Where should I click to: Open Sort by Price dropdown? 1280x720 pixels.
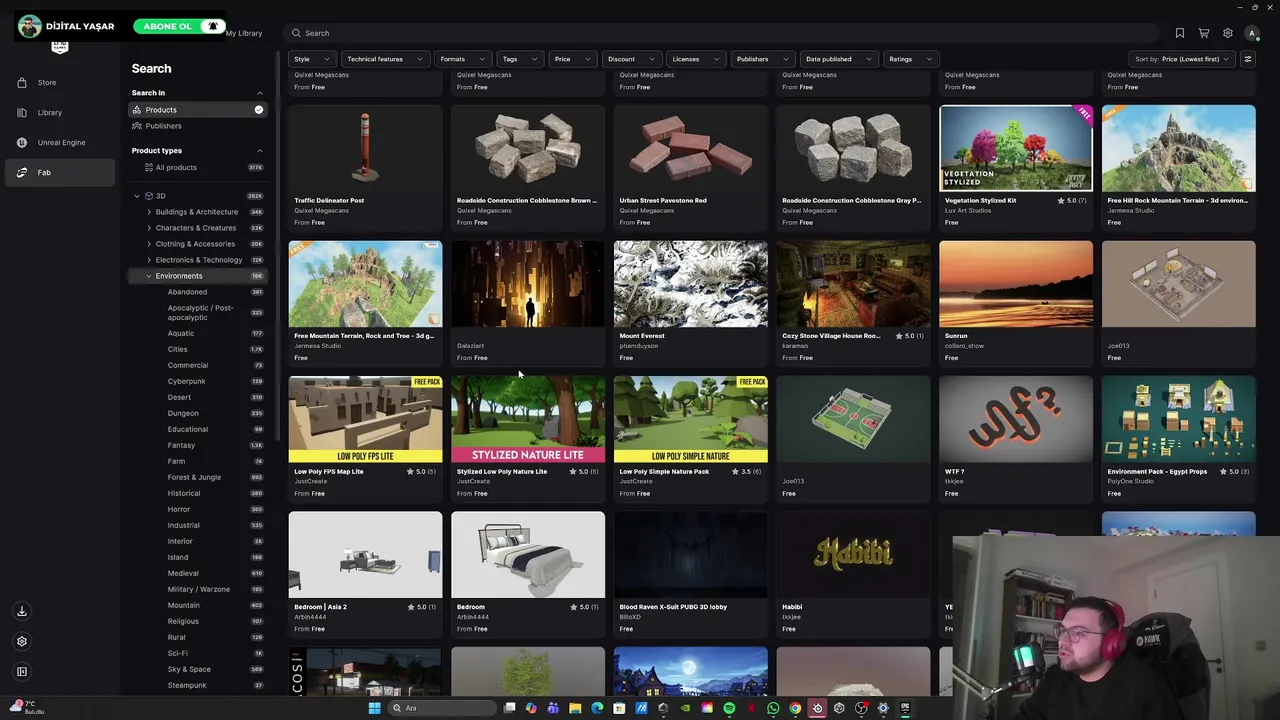point(1182,59)
